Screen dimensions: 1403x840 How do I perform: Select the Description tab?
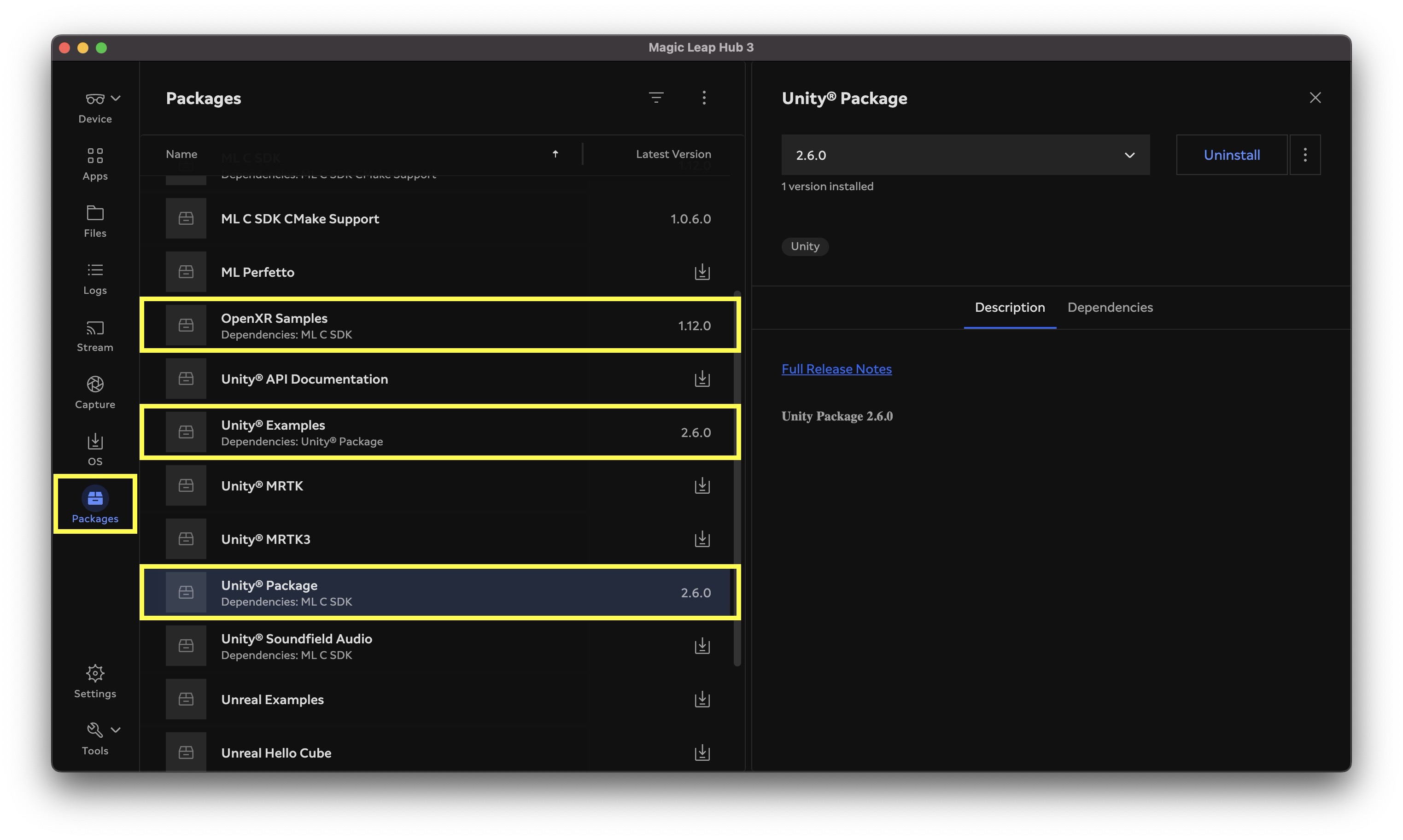click(x=1010, y=307)
